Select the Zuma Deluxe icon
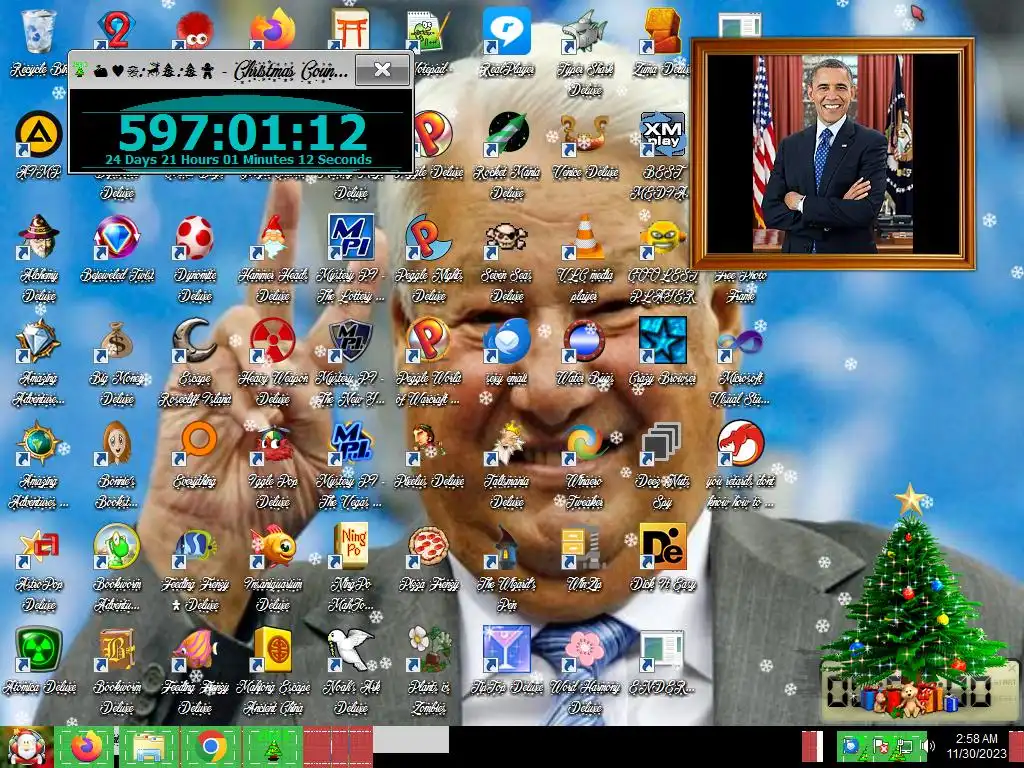 tap(662, 31)
